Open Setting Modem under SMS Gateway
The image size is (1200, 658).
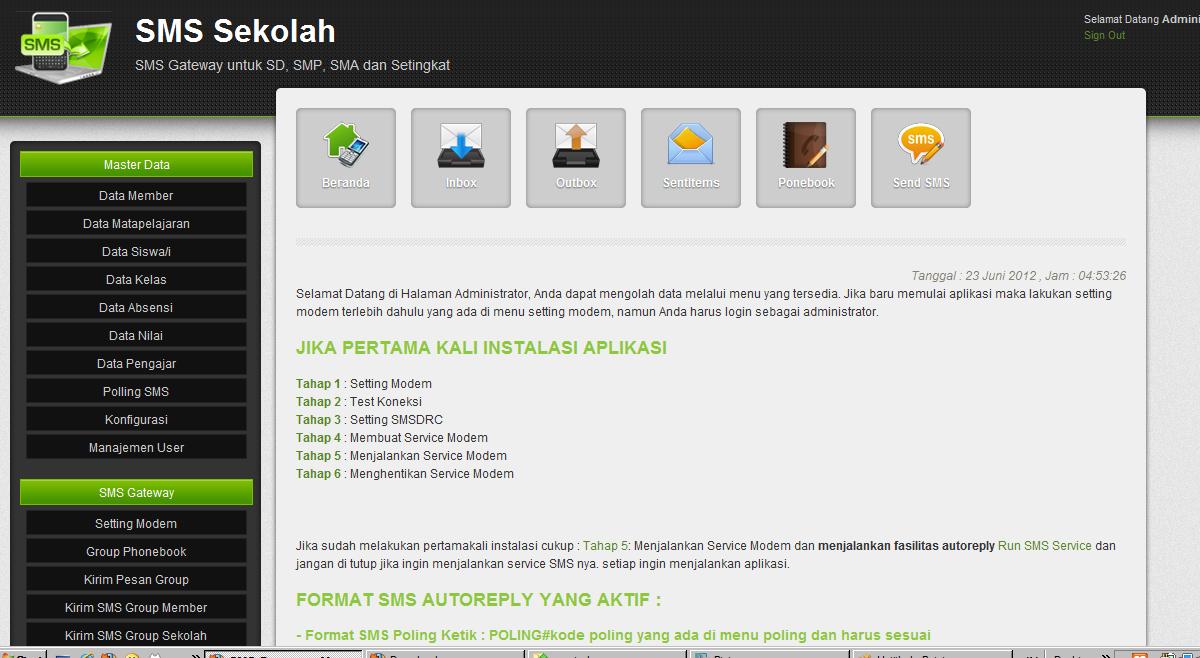(x=136, y=524)
